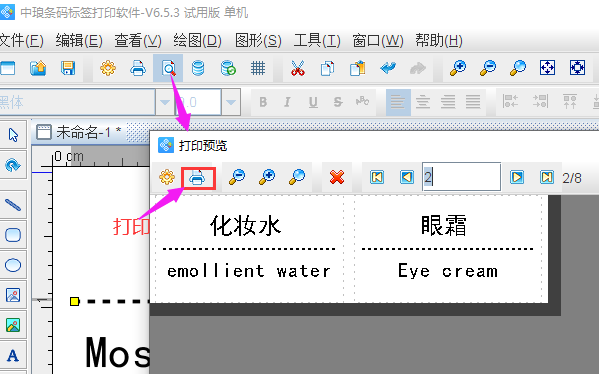Open the 工具(T) menu
The height and width of the screenshot is (374, 599).
[317, 40]
